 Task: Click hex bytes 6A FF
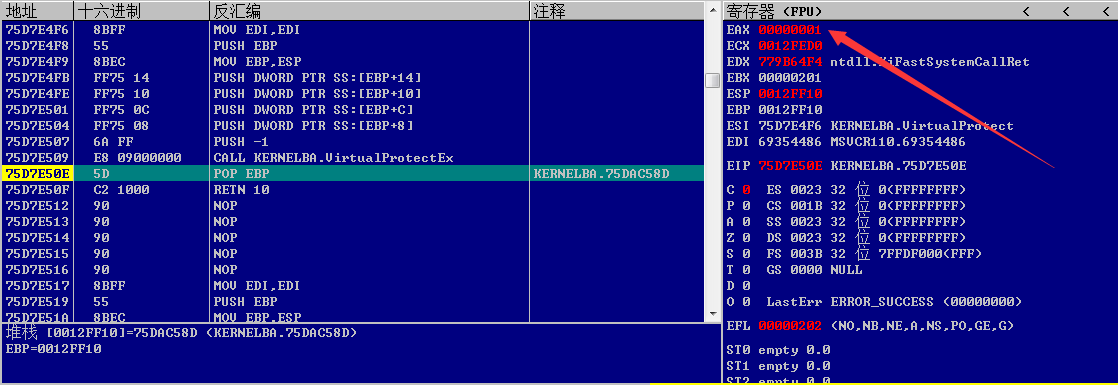click(x=113, y=141)
